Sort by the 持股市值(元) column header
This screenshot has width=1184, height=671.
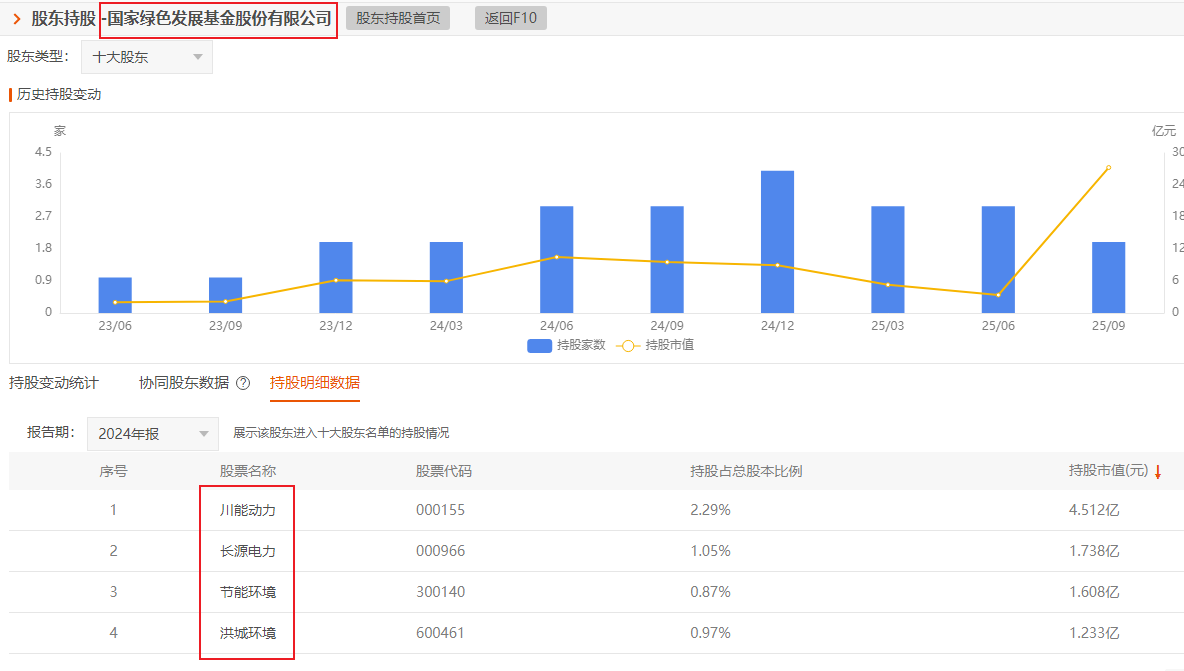(x=1108, y=471)
